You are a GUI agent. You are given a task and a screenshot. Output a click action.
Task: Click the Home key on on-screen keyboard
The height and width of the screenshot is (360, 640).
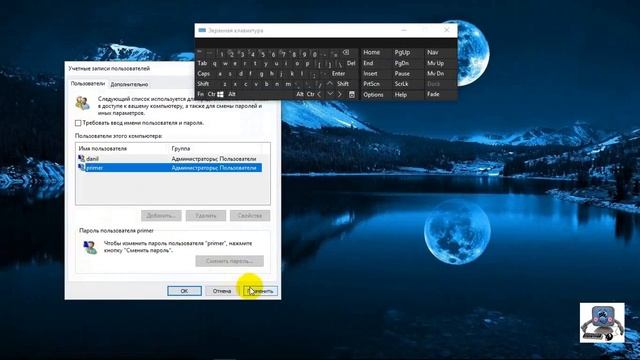pyautogui.click(x=371, y=52)
